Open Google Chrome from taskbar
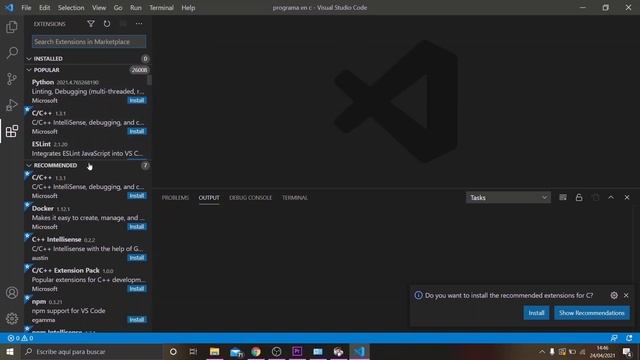 pyautogui.click(x=256, y=351)
